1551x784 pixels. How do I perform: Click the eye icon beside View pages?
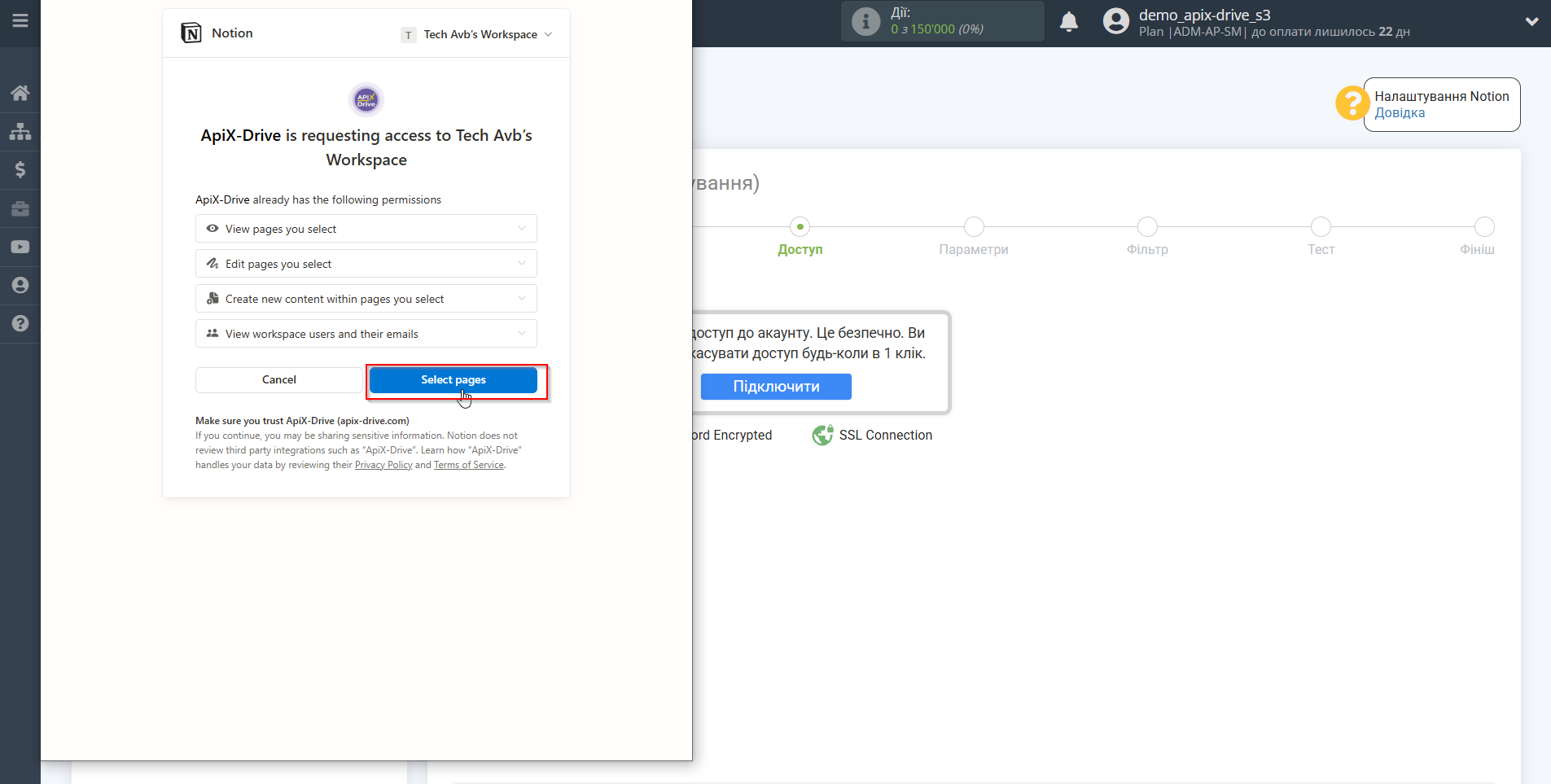tap(212, 229)
